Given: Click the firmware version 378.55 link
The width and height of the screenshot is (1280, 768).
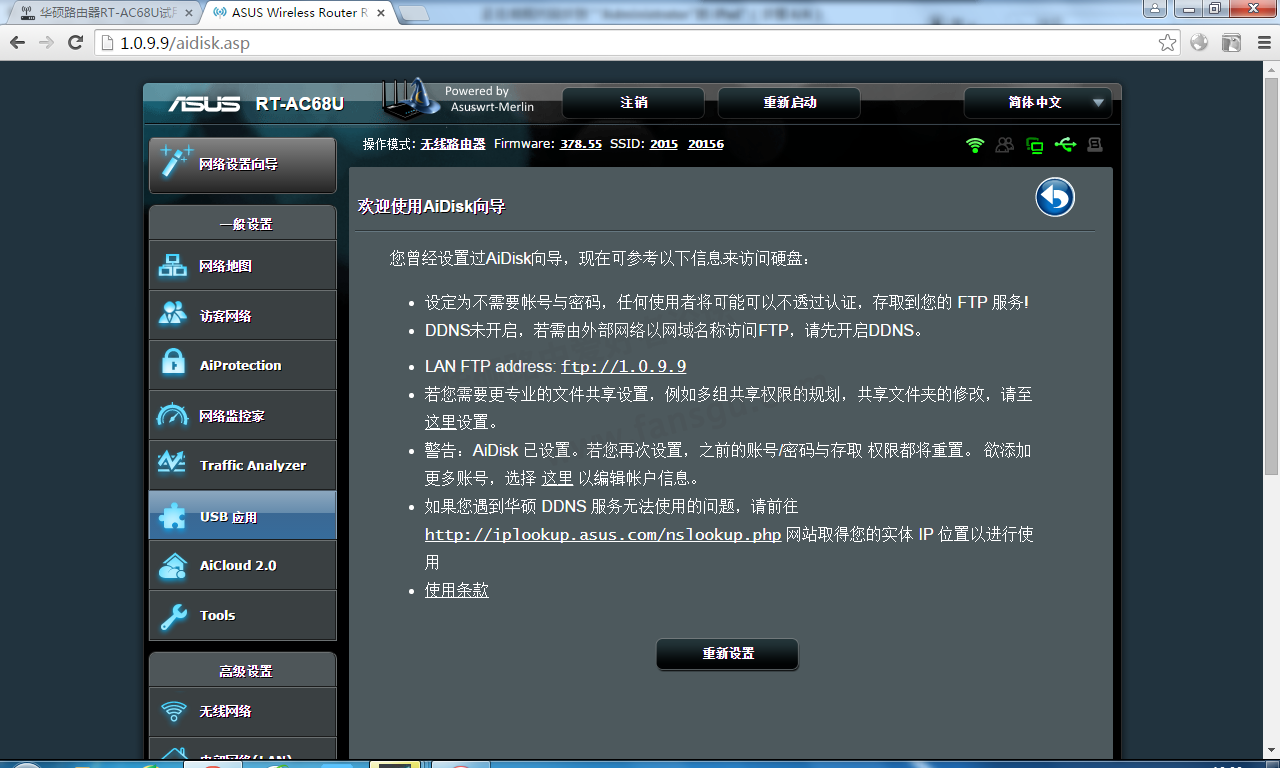Looking at the screenshot, I should point(581,144).
